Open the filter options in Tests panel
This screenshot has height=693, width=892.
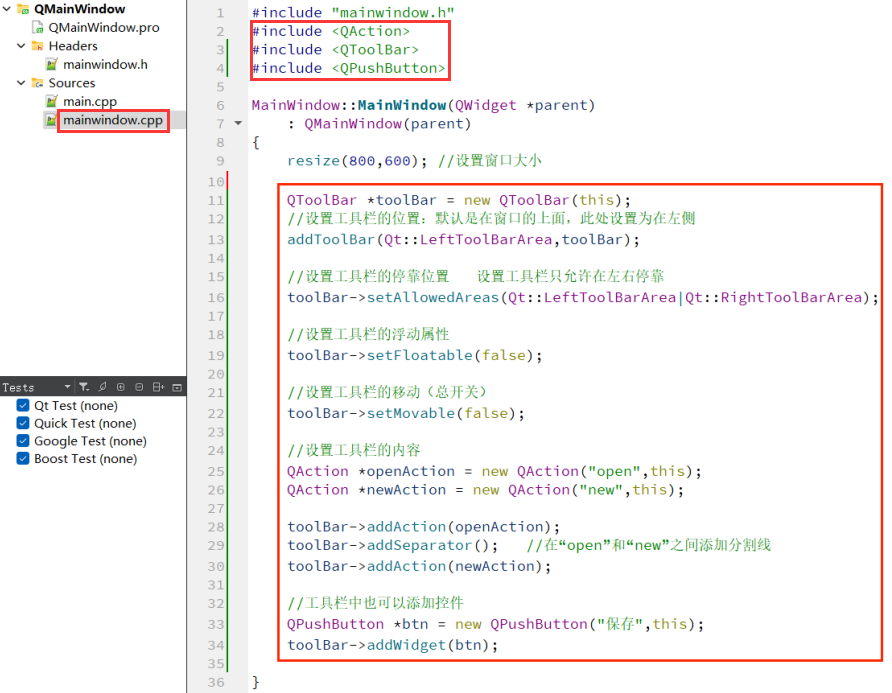pyautogui.click(x=84, y=387)
